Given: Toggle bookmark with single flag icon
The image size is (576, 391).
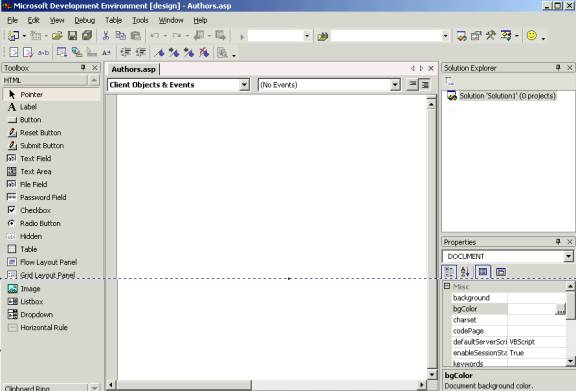Looking at the screenshot, I should 159,53.
